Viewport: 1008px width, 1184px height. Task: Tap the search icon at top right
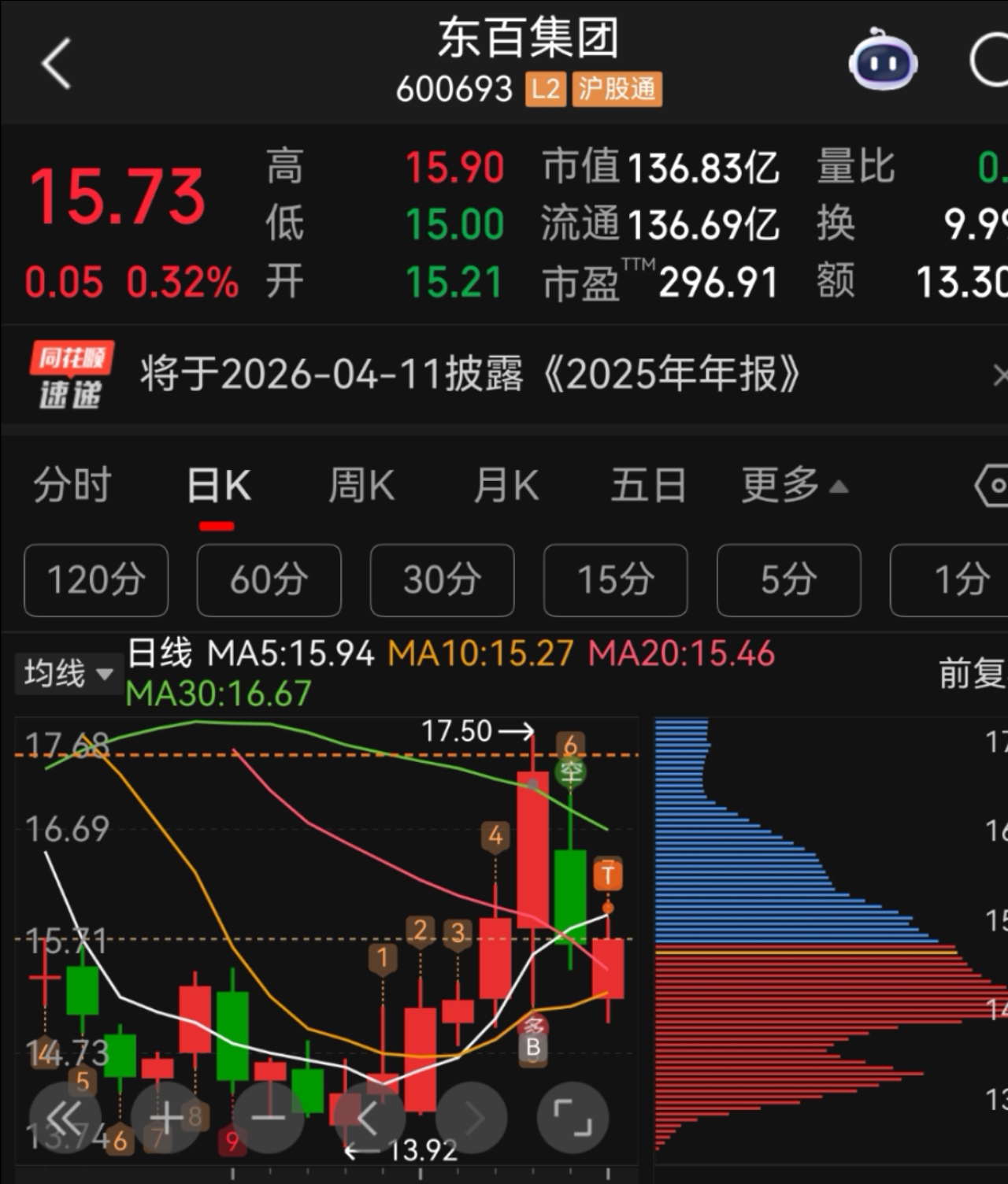coord(989,60)
